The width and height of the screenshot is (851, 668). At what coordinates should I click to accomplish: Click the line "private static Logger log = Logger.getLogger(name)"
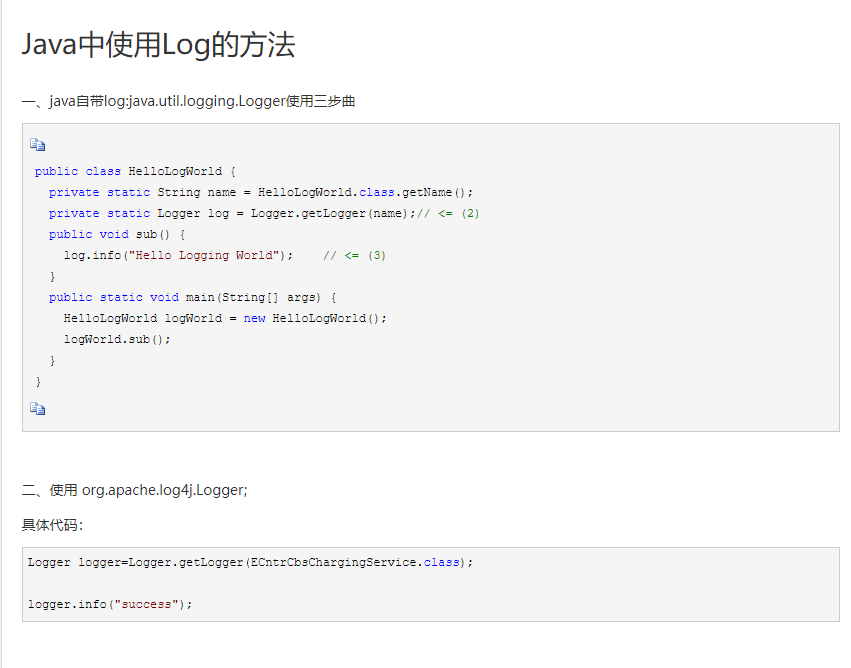click(264, 214)
